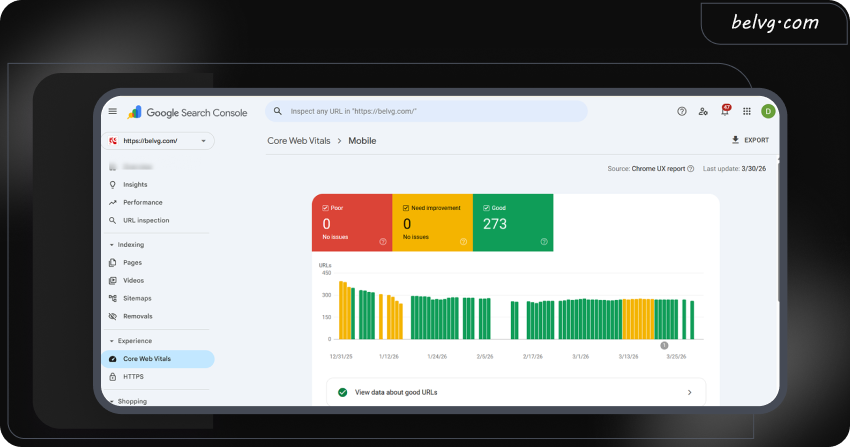Open the https://belvg.com/ property dropdown
850x447 pixels.
click(x=158, y=141)
